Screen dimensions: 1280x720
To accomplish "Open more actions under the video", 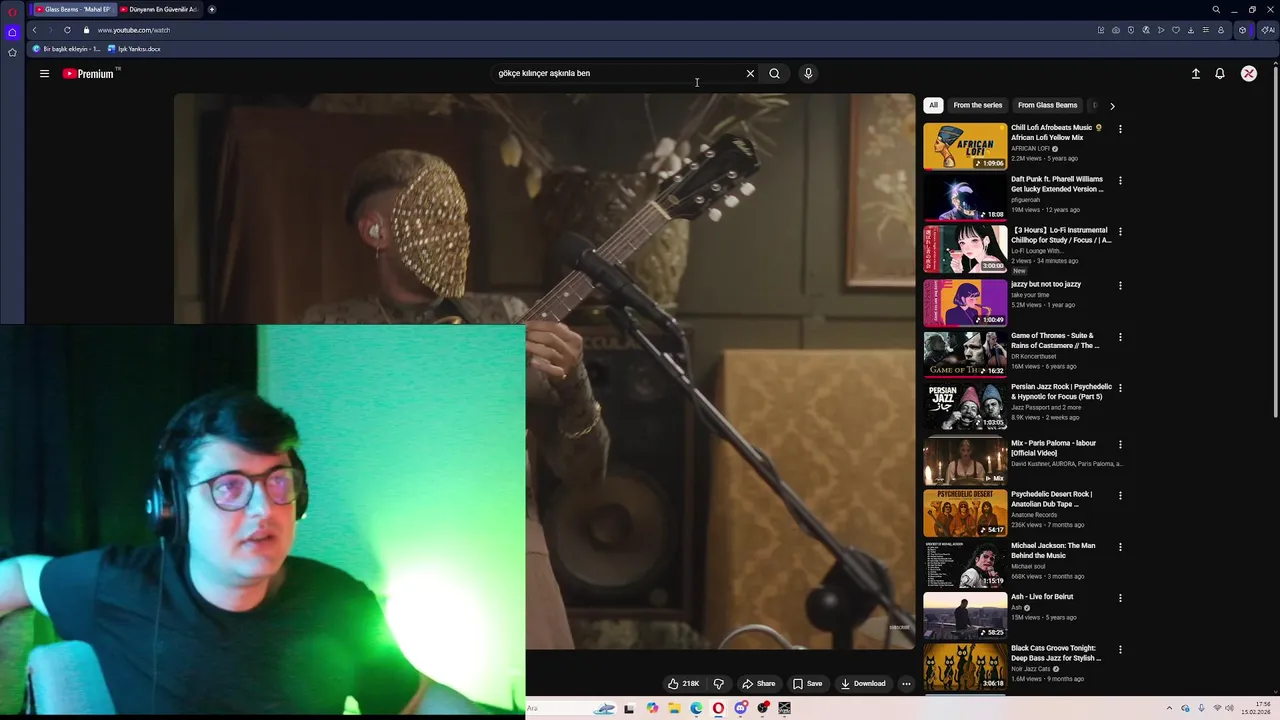I will [906, 684].
